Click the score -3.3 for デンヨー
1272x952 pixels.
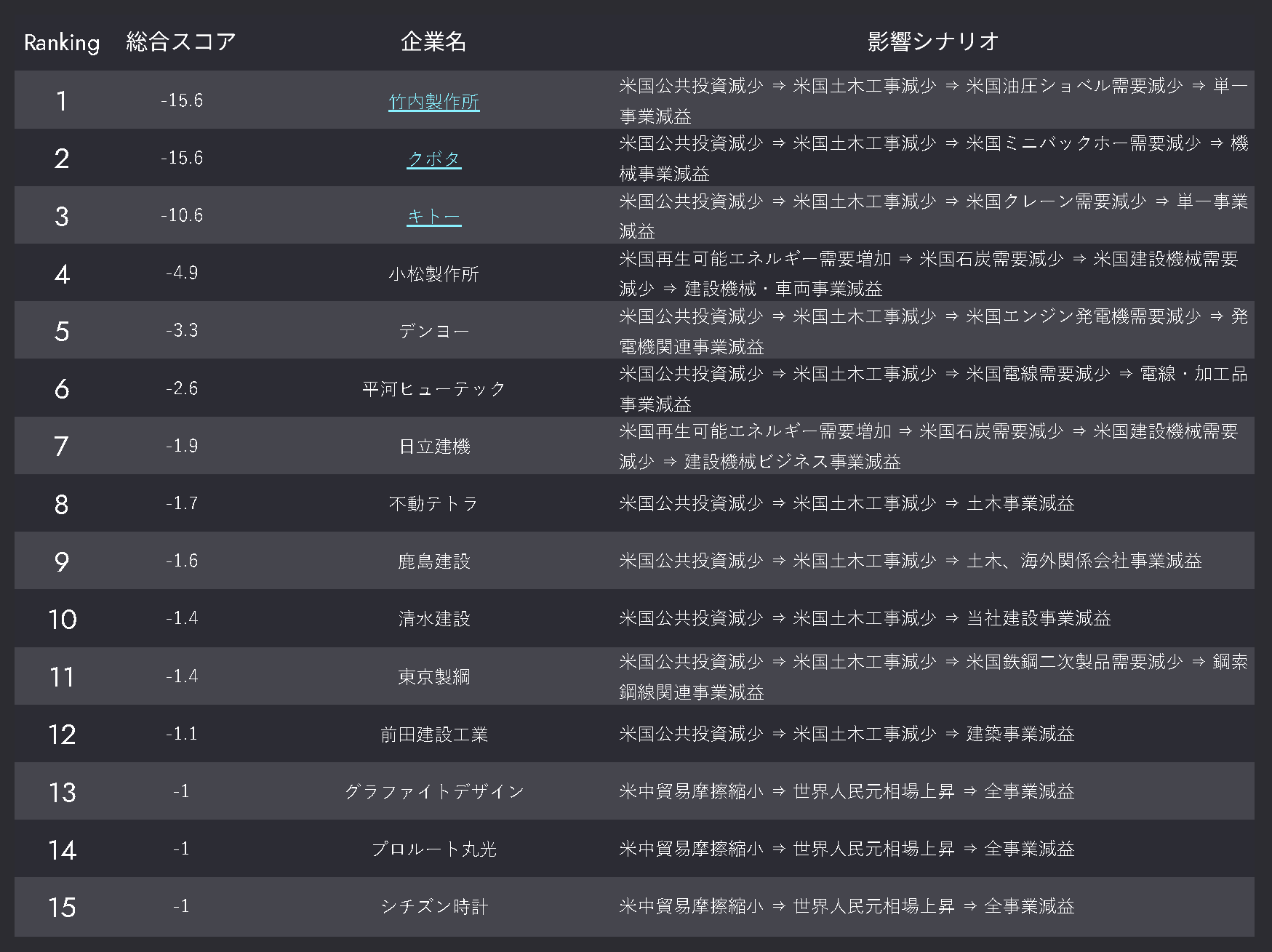coord(182,330)
